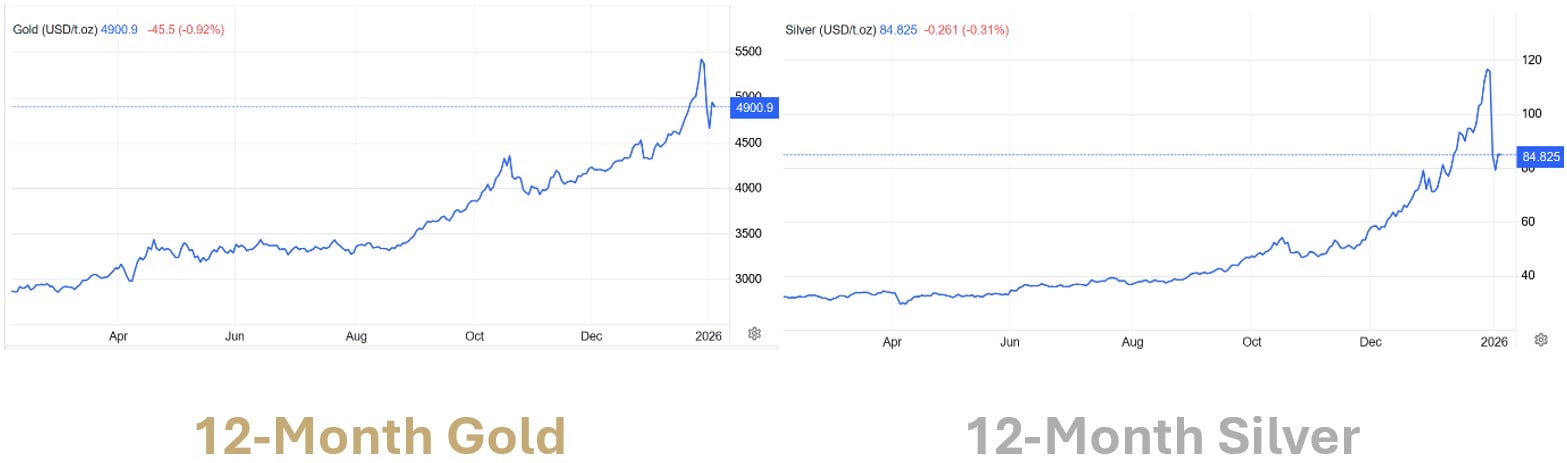Screen dimensions: 1567x463
Task: Click Dec on the gold chart time axis
Action: [592, 337]
